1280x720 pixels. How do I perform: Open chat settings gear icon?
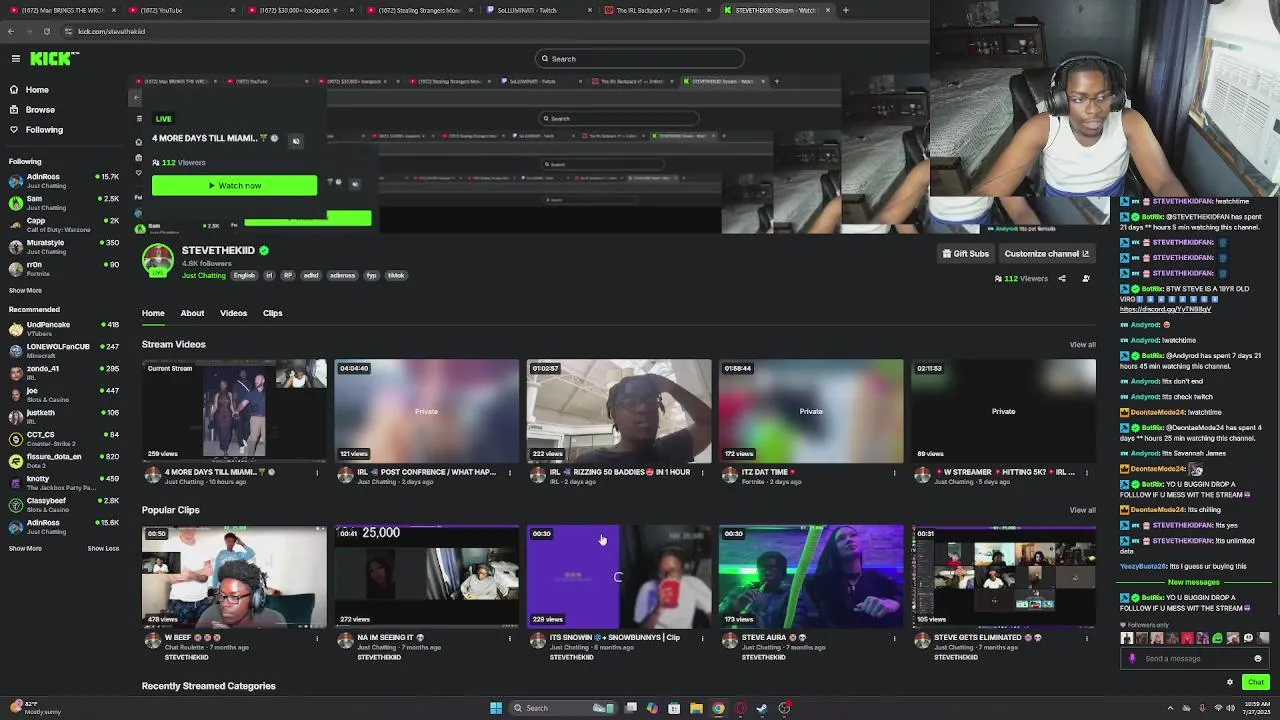[1230, 683]
